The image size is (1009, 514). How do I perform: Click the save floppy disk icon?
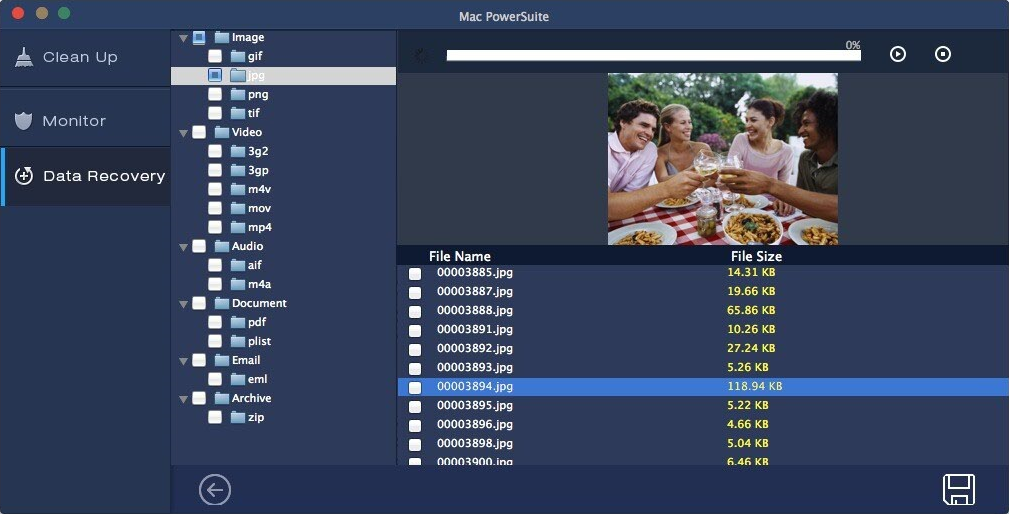tap(959, 490)
